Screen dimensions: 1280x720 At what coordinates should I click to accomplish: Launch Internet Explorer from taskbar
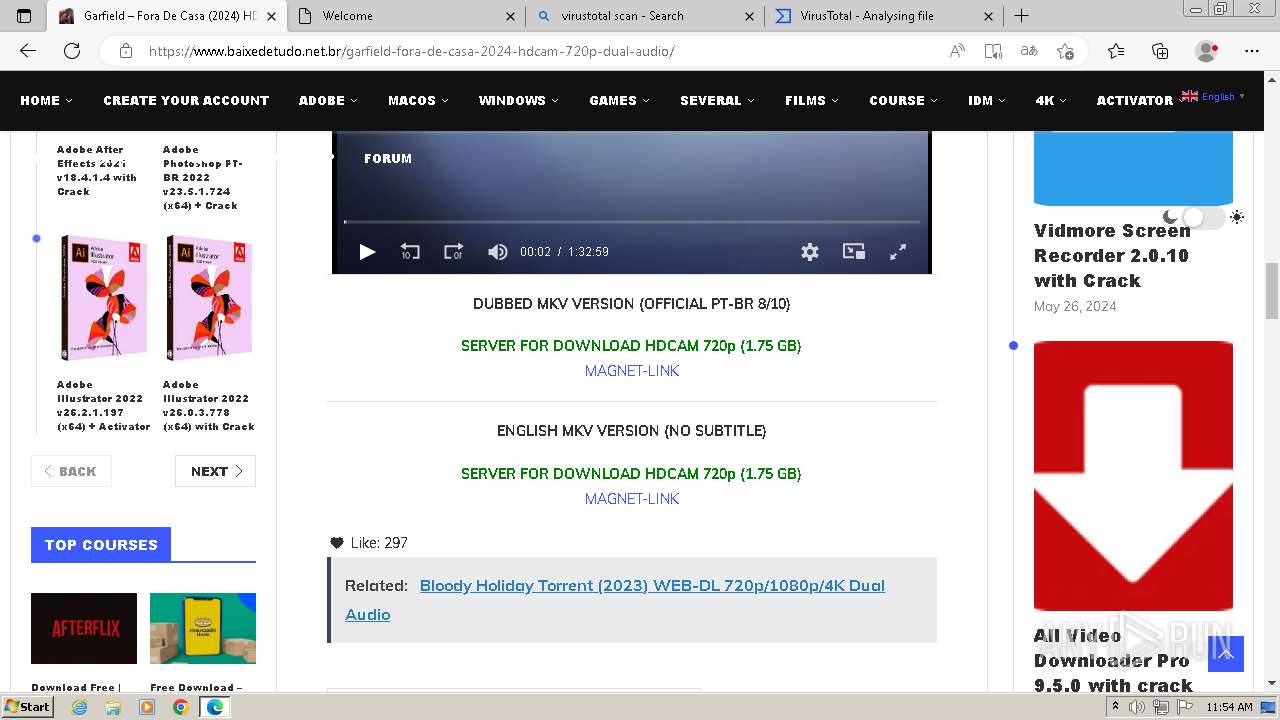pos(80,707)
